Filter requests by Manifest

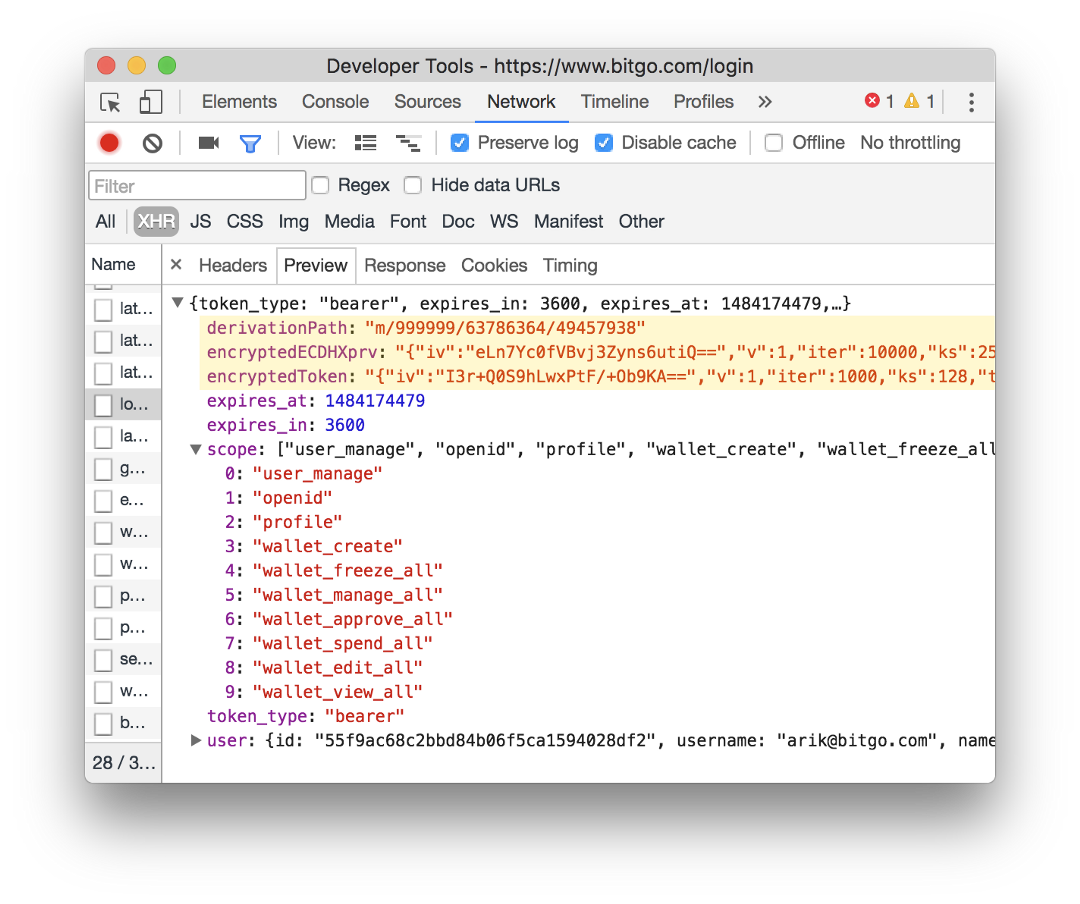(x=568, y=221)
